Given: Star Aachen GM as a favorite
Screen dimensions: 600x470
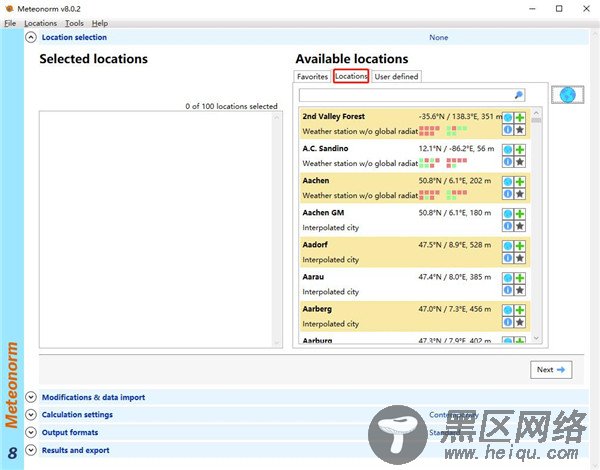Looking at the screenshot, I should click(x=520, y=226).
